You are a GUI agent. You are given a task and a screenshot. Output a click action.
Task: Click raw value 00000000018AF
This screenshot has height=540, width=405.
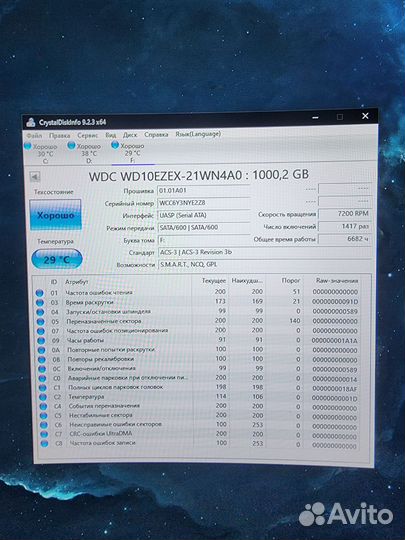[x=335, y=389]
